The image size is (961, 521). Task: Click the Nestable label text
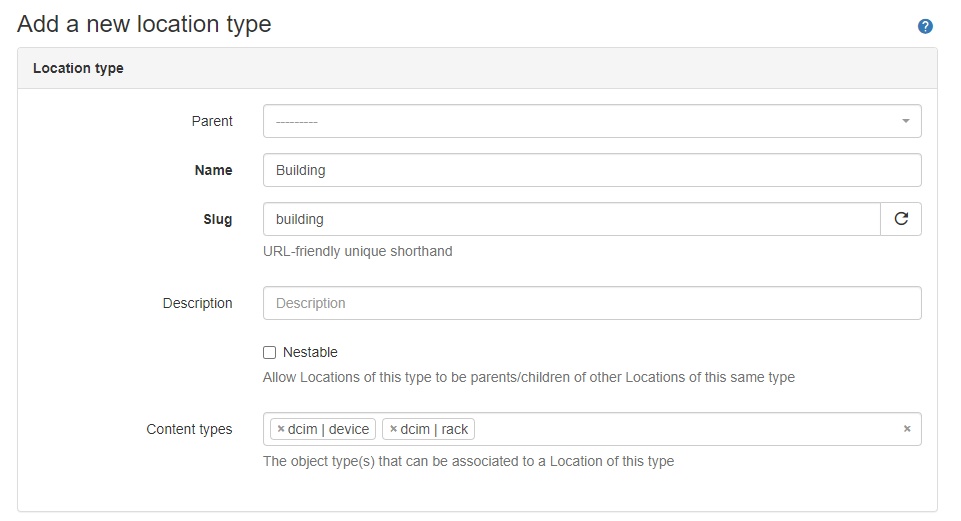click(x=310, y=352)
